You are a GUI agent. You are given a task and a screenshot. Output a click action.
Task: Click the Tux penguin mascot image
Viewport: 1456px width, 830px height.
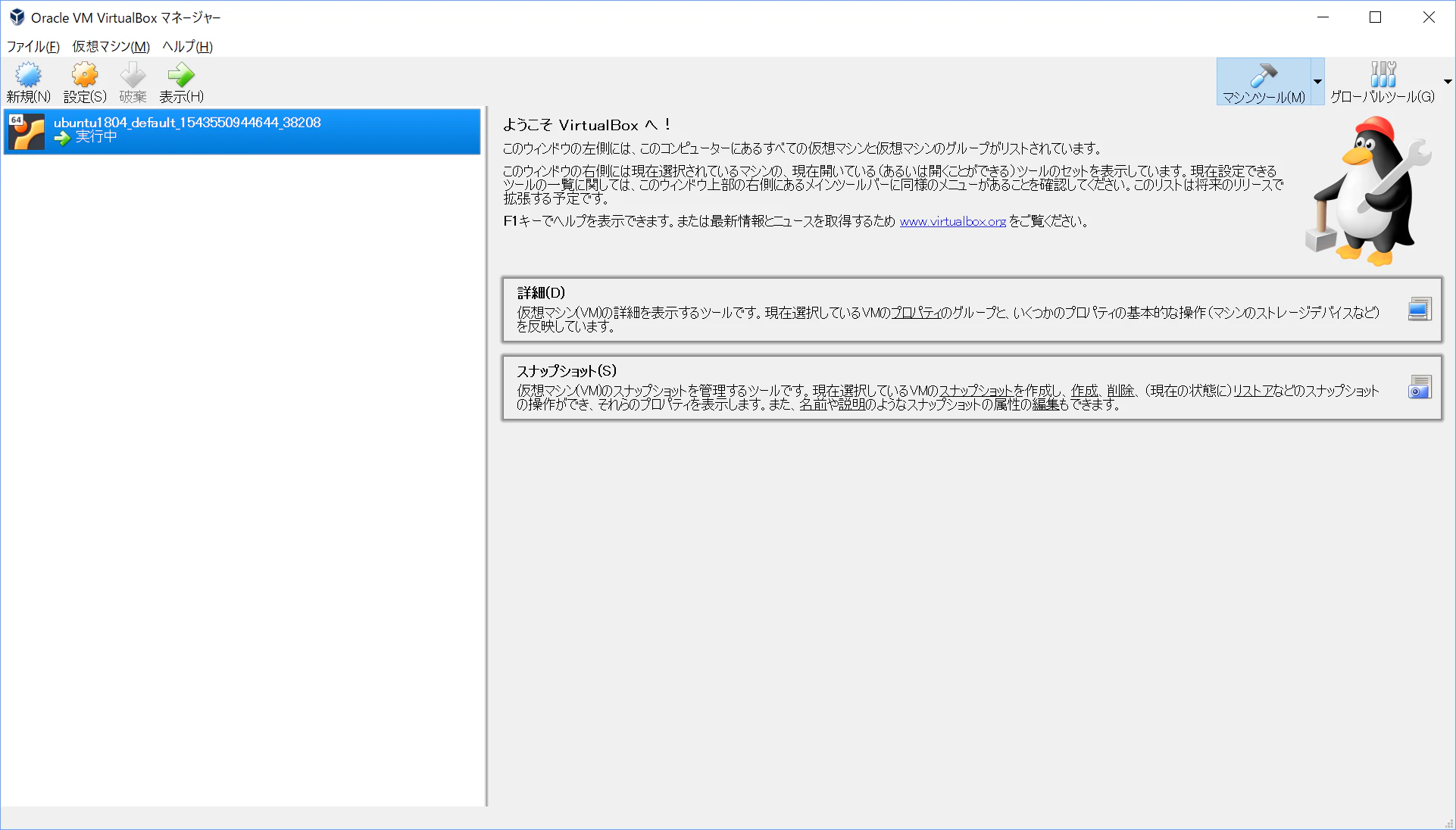(x=1368, y=191)
